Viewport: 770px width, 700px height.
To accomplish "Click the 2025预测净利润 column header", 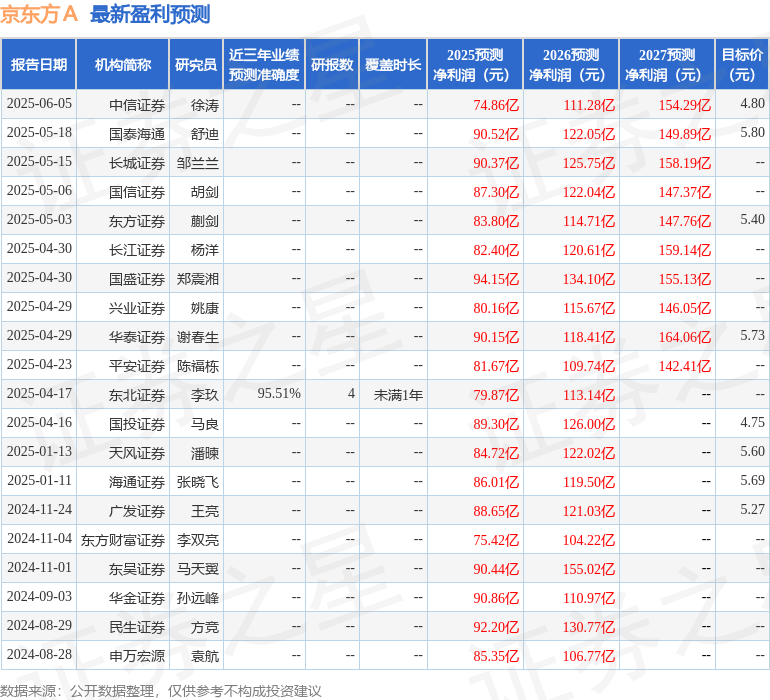I will click(475, 64).
